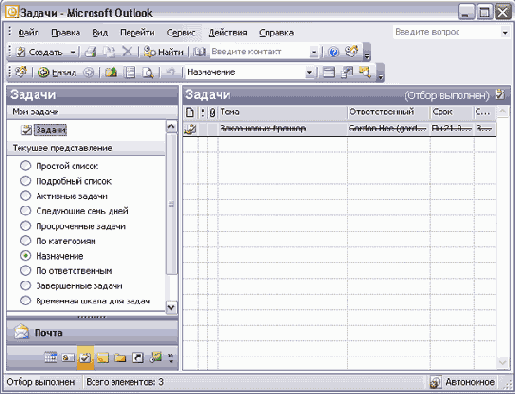Click the Microsoft Office Help icon
Viewport: 515px width, 394px height.
pos(333,52)
